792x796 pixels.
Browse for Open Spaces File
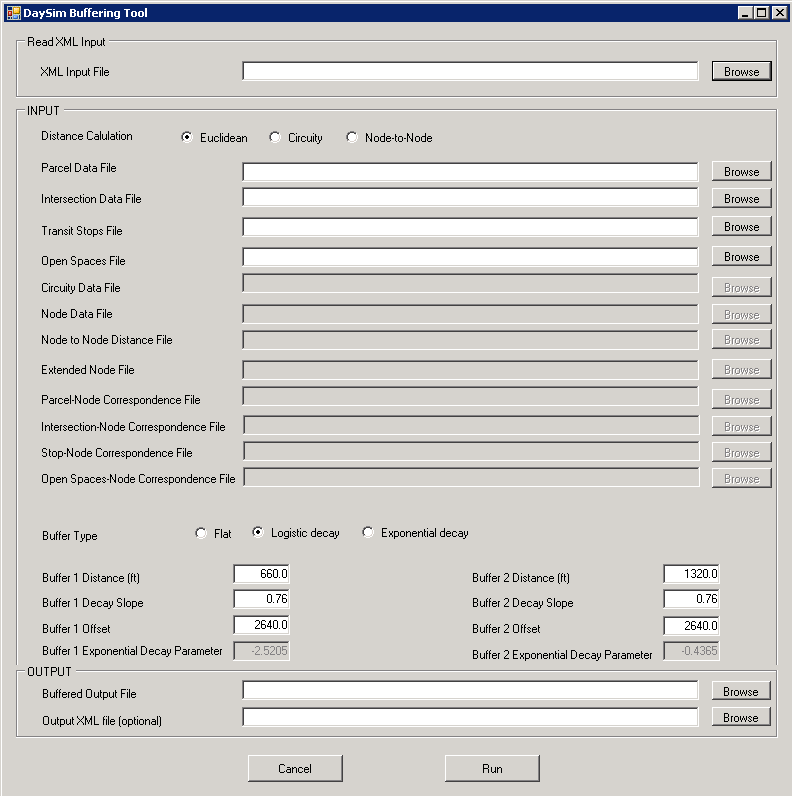(741, 257)
